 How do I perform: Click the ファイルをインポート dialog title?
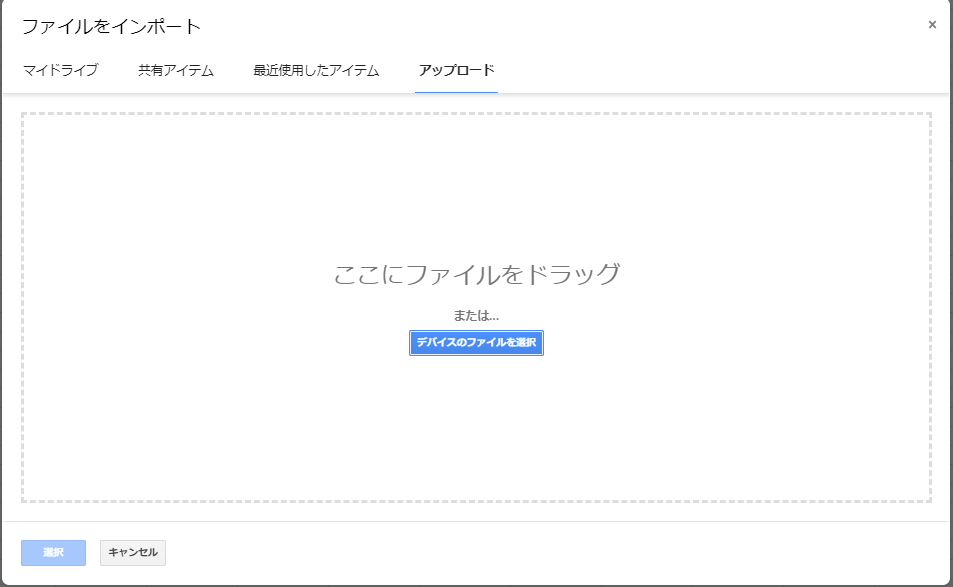coord(111,26)
